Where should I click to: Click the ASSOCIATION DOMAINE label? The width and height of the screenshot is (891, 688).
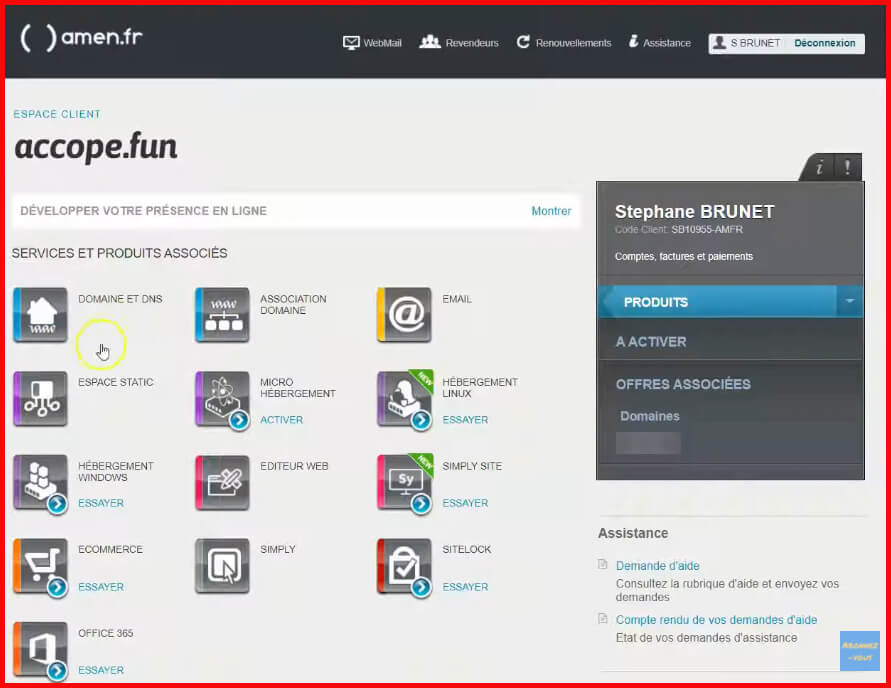293,305
